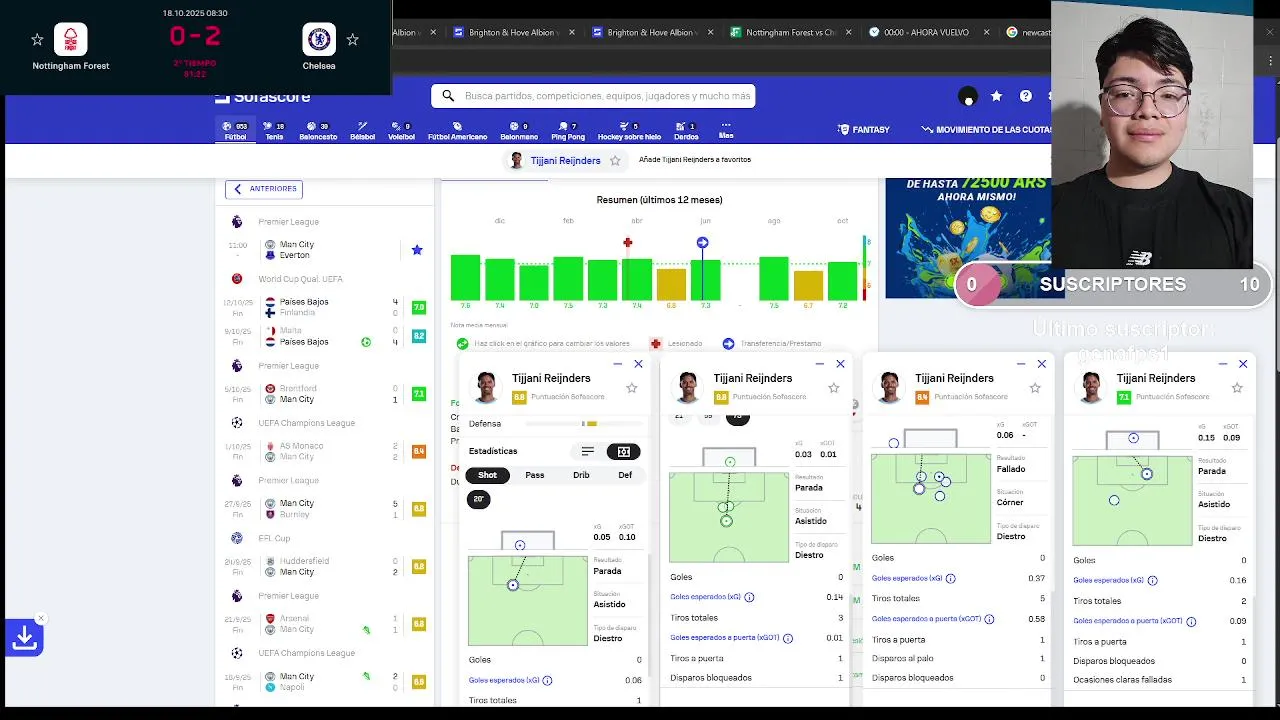Image resolution: width=1280 pixels, height=720 pixels.
Task: Show xGOT info icon in third card
Action: pyautogui.click(x=989, y=619)
